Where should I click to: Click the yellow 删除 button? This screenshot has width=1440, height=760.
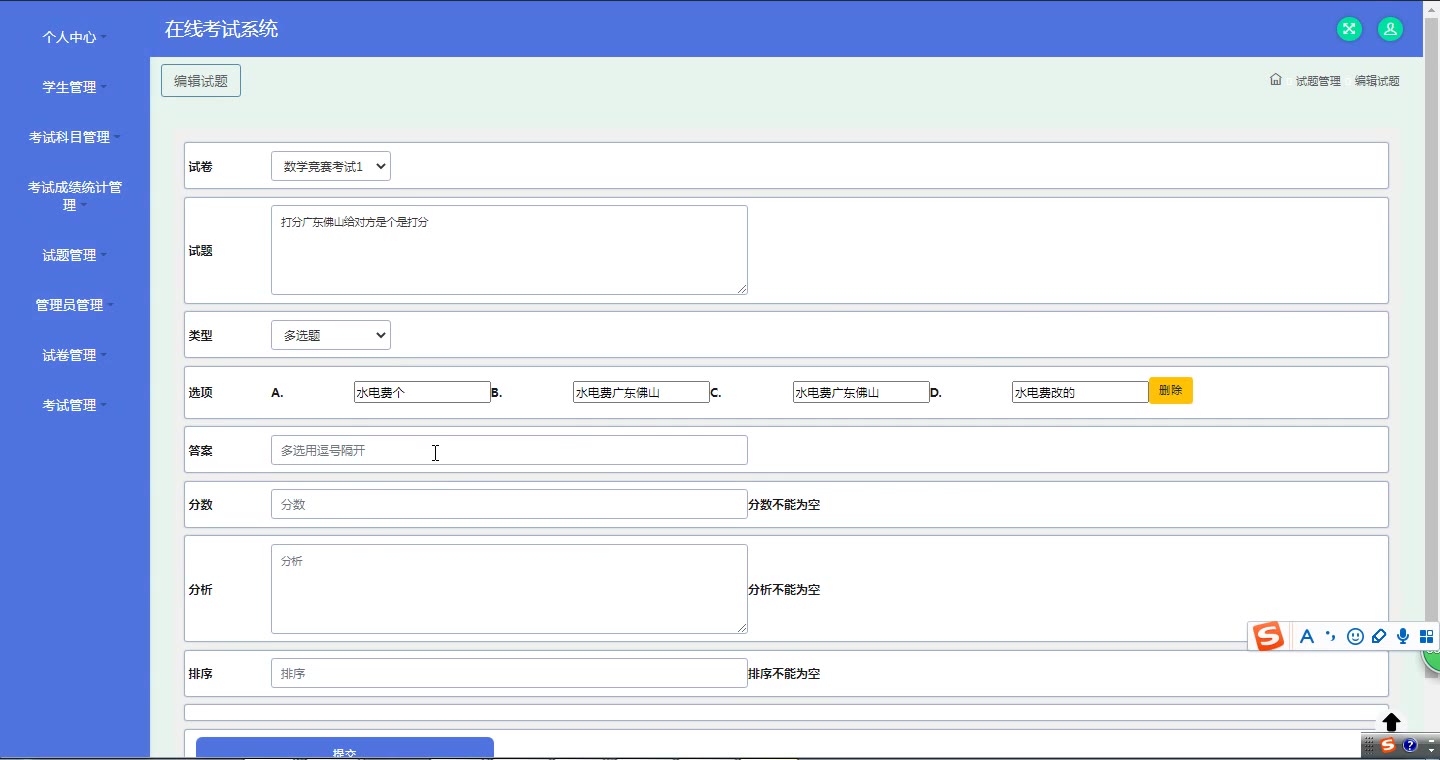click(1171, 391)
